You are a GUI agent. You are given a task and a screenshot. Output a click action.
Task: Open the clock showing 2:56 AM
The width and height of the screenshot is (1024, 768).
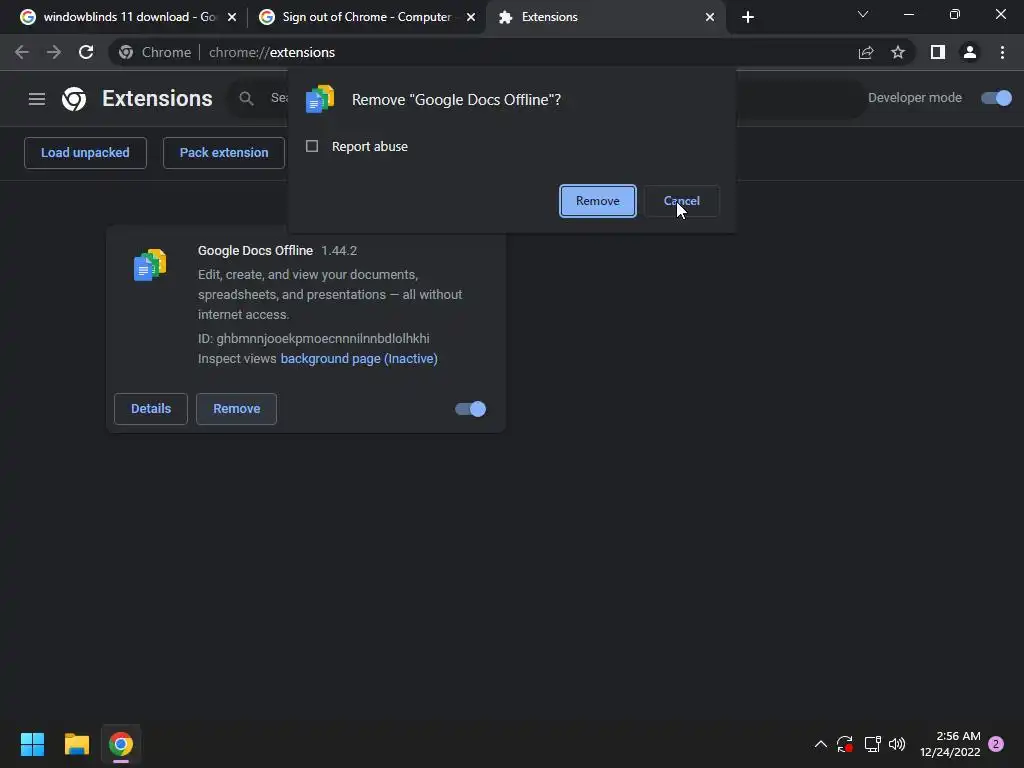tap(950, 744)
